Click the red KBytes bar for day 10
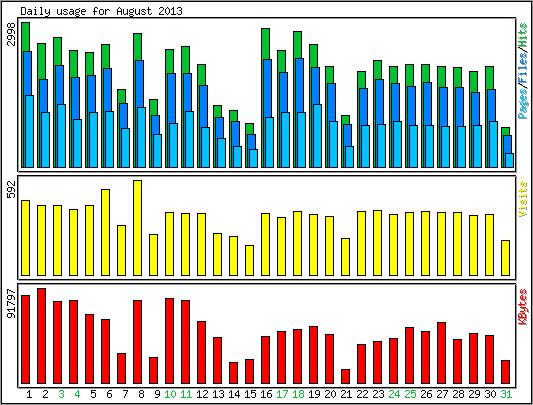Image resolution: width=533 pixels, height=405 pixels. click(x=170, y=341)
